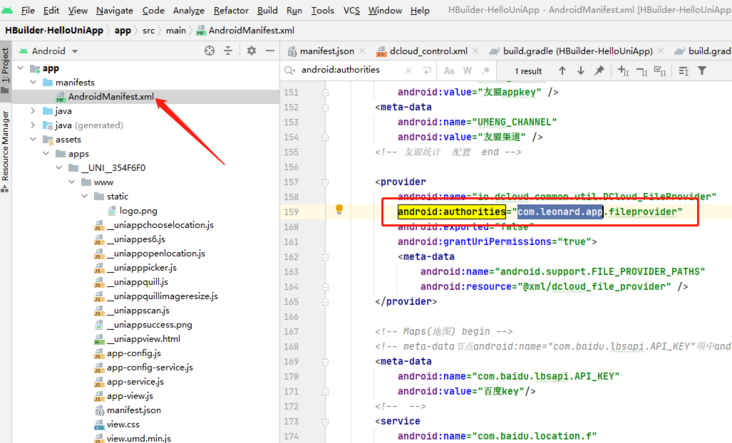Toggle whole Words search option

coord(467,70)
